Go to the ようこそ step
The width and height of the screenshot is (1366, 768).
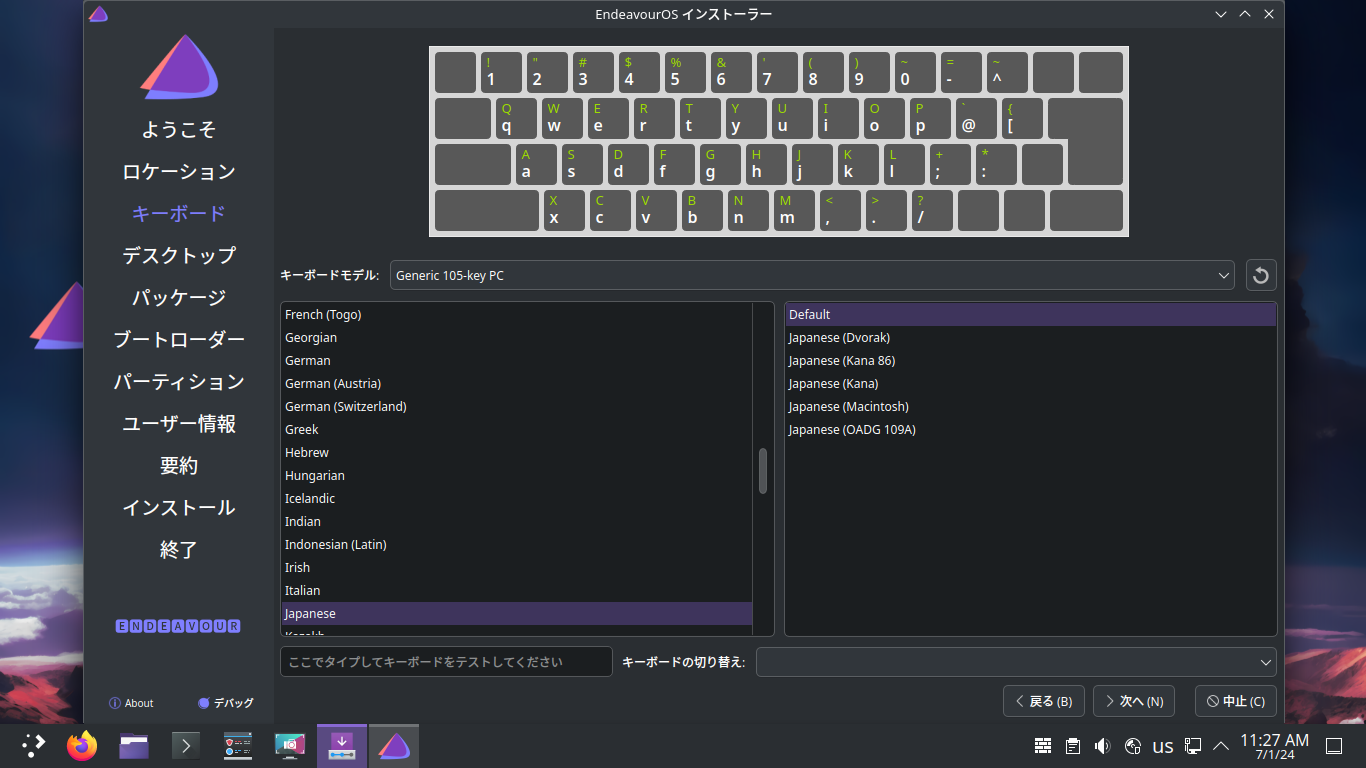(179, 130)
